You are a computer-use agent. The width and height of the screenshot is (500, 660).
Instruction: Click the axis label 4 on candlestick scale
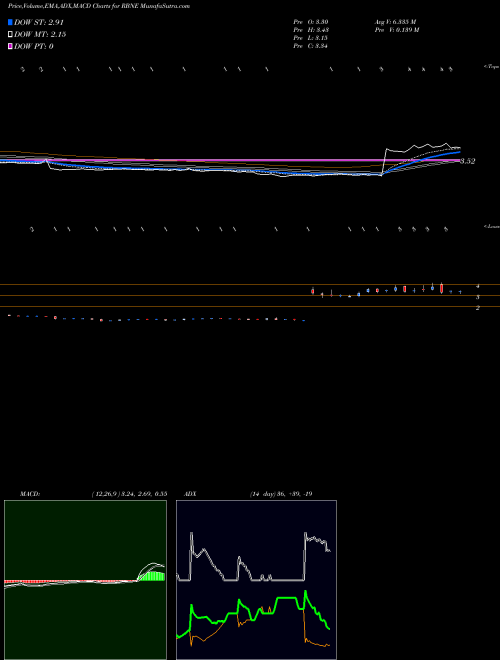pos(478,286)
